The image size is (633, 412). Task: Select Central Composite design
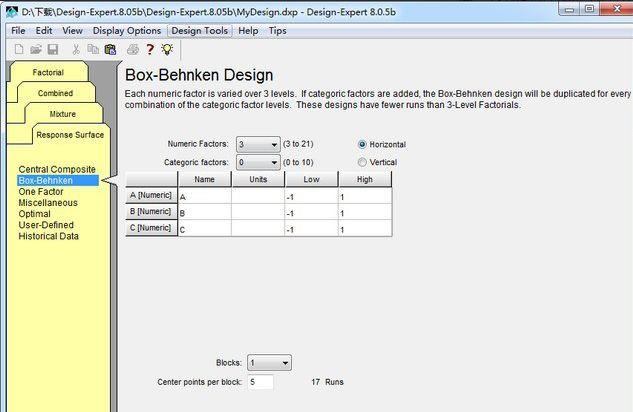click(x=57, y=169)
